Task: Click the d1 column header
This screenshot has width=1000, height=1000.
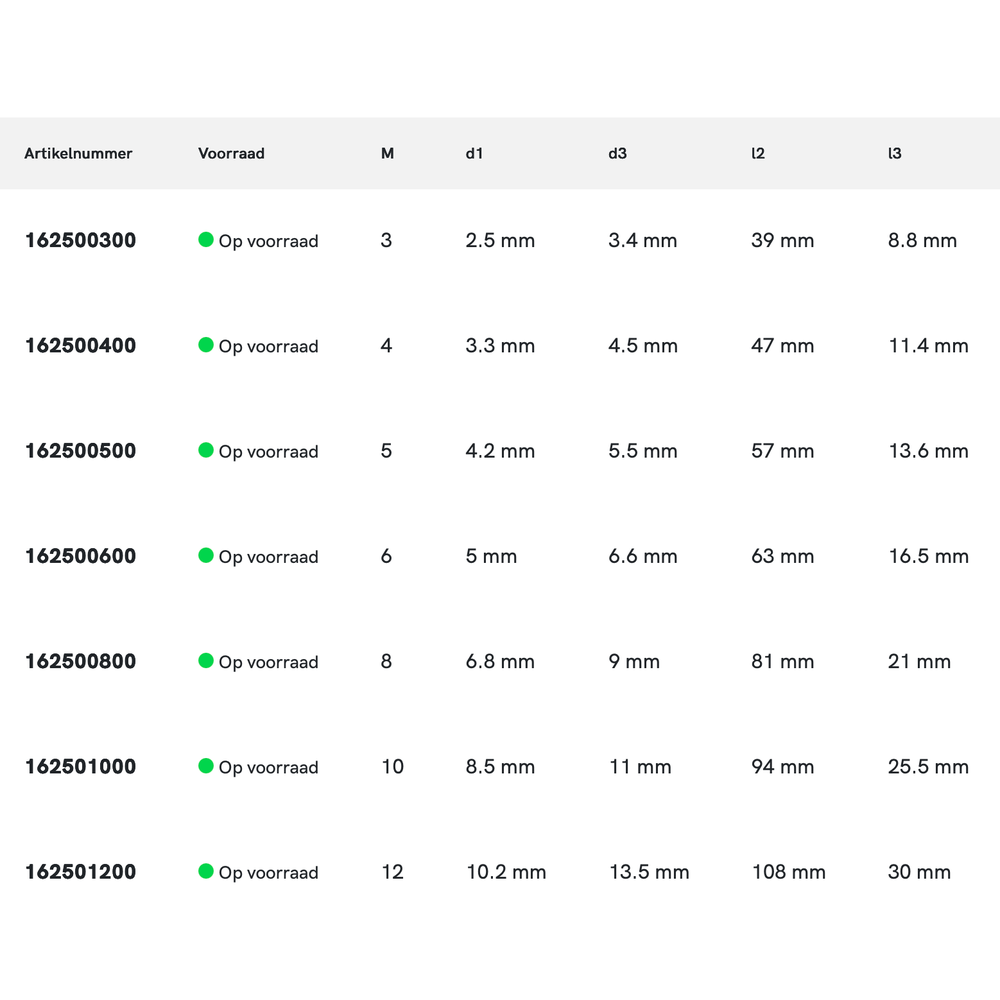Action: pyautogui.click(x=474, y=154)
